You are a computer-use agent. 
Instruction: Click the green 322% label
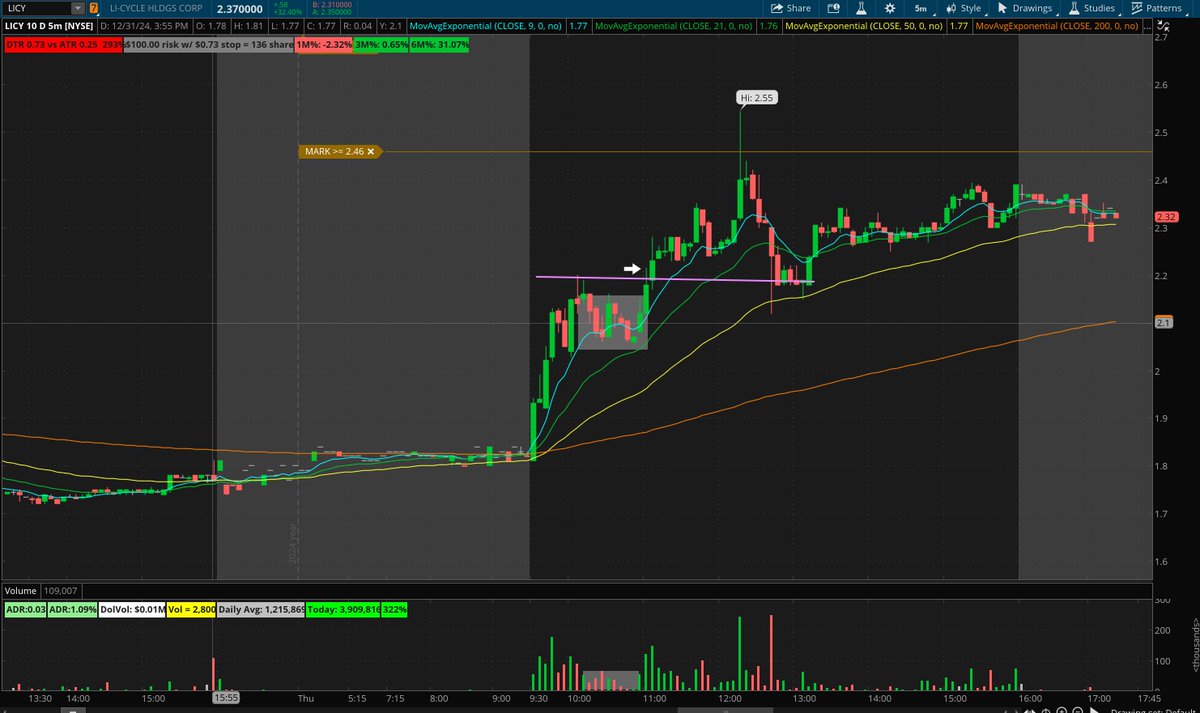(392, 609)
